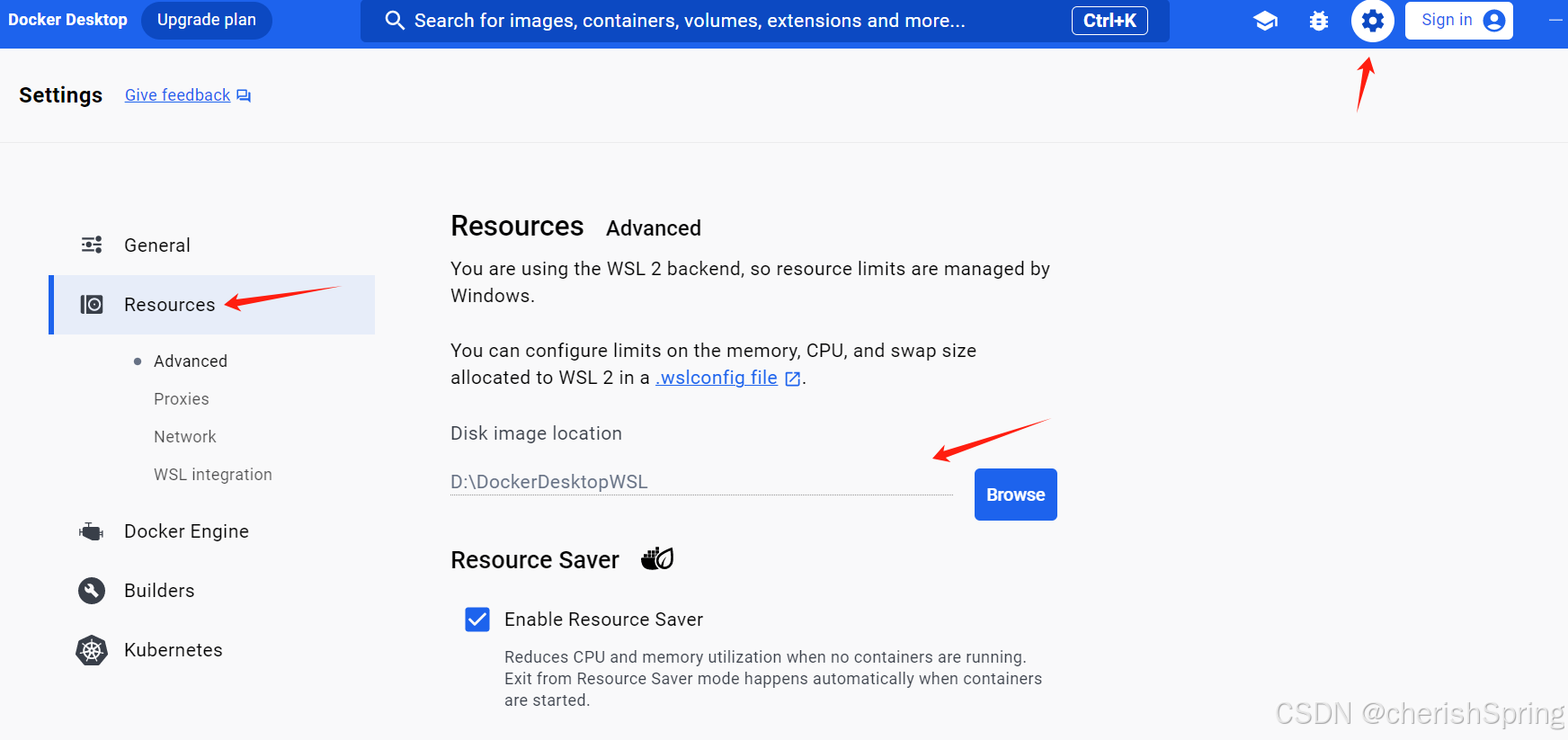The image size is (1568, 740).
Task: Open the Troubleshoot bug icon
Action: pyautogui.click(x=1319, y=21)
